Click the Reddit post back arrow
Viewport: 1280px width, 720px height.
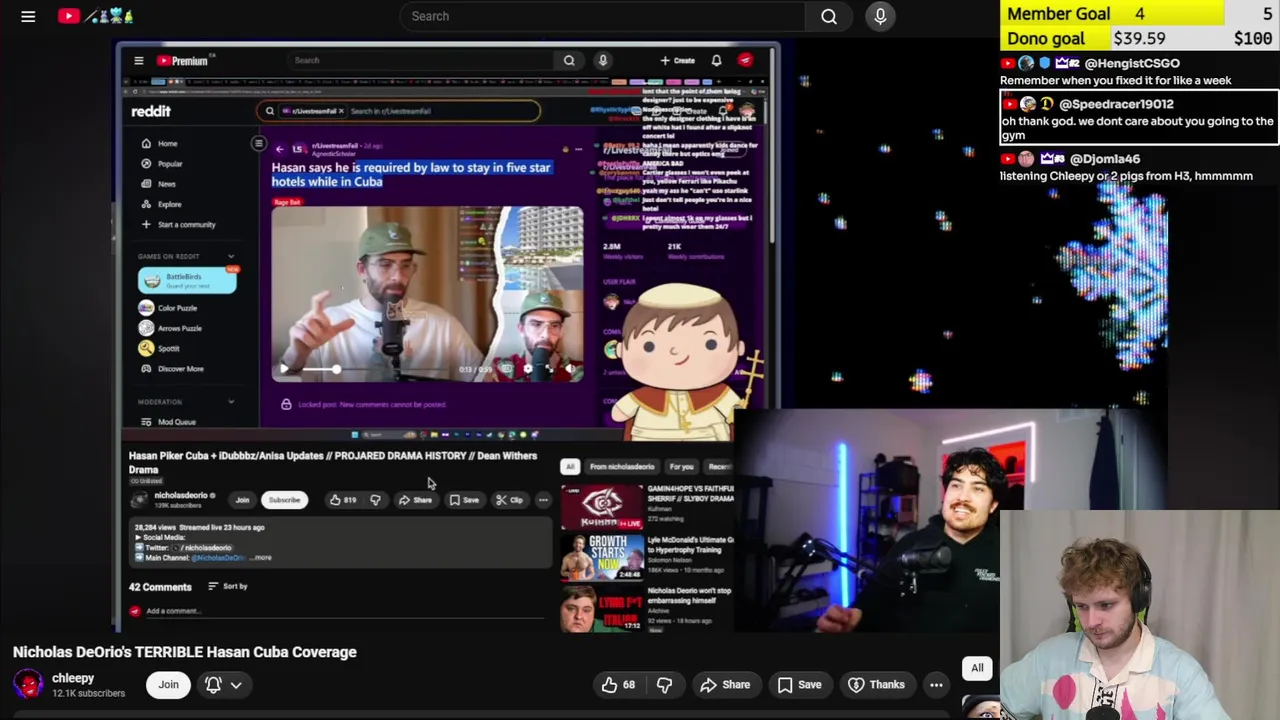(279, 148)
